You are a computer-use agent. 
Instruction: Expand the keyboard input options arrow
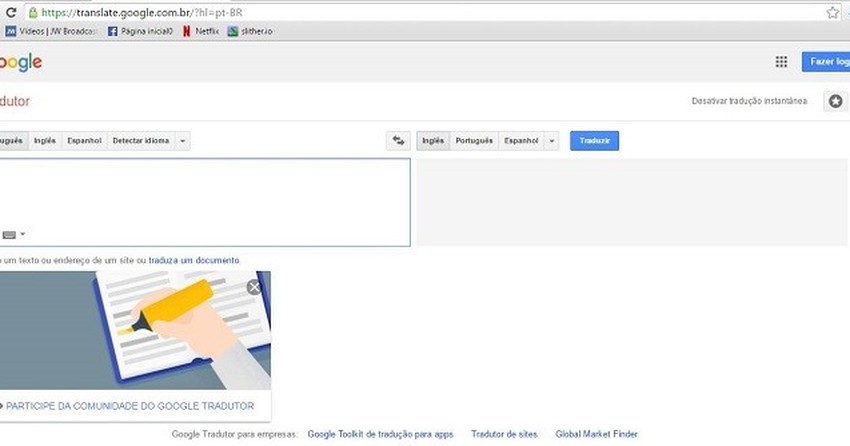click(23, 234)
